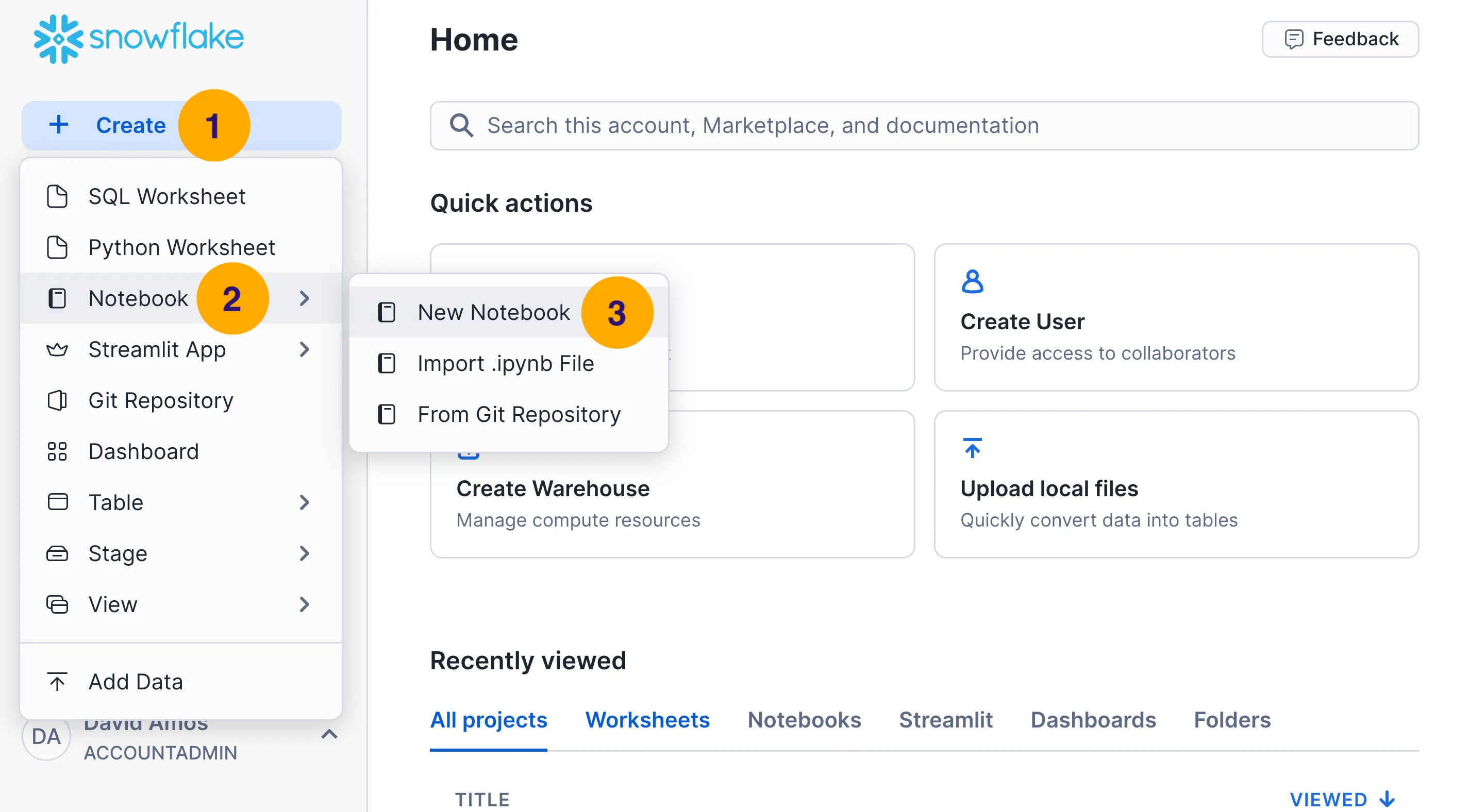
Task: Open the Folders tab
Action: point(1232,720)
